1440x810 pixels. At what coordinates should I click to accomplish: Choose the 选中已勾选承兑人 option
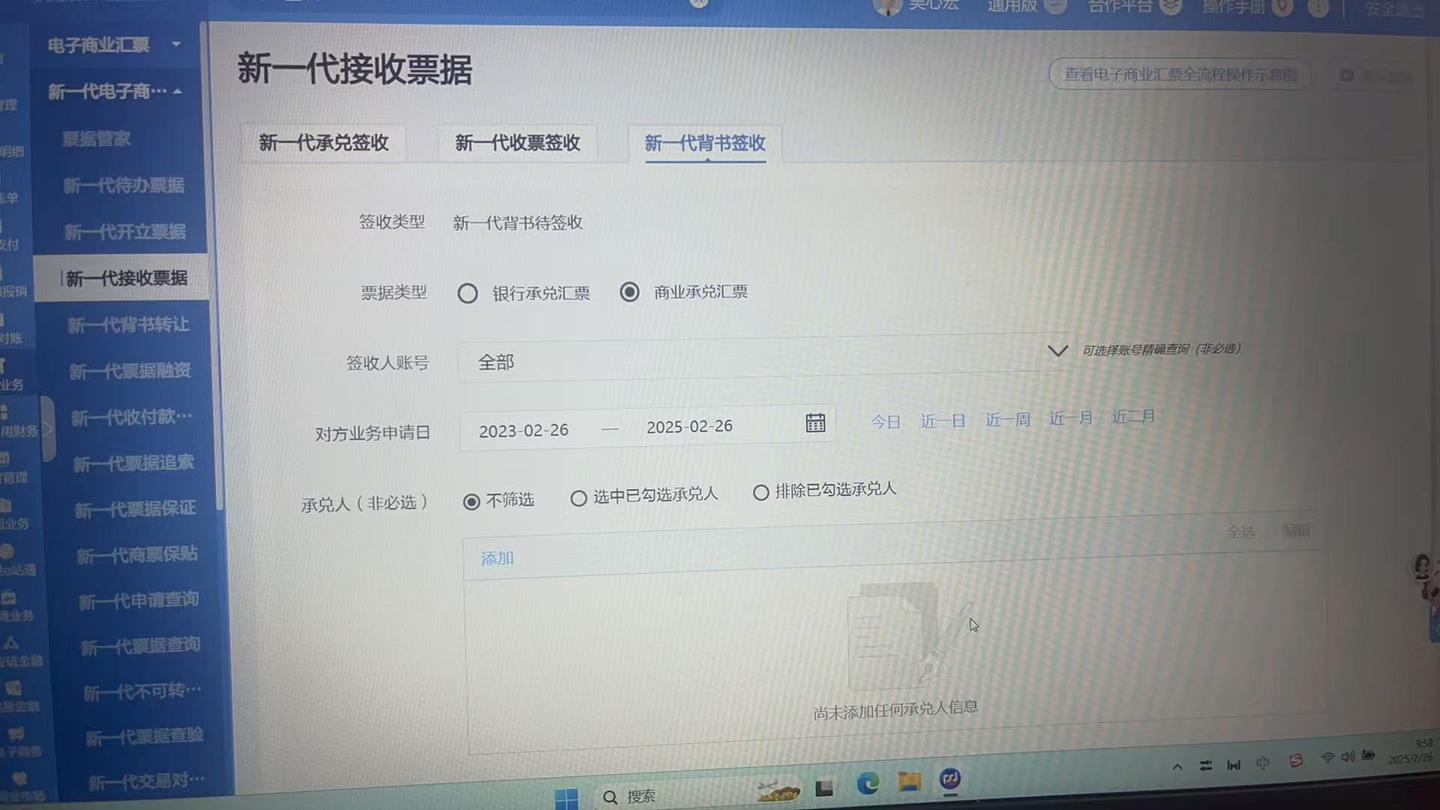[578, 498]
